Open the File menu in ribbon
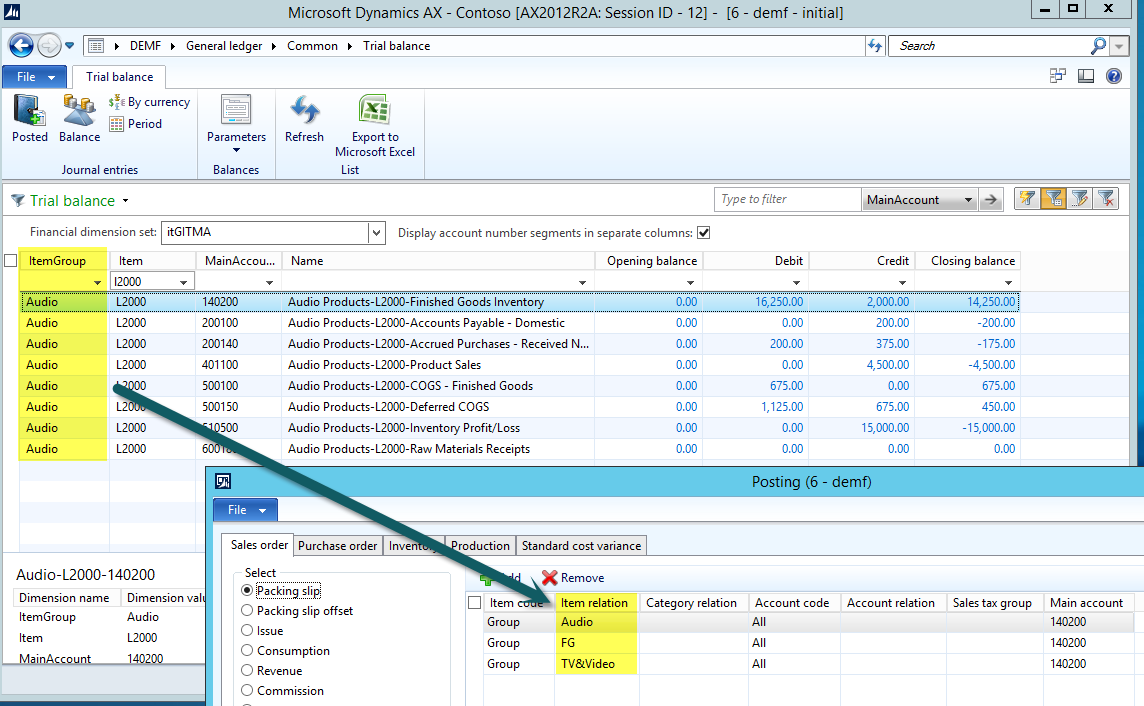Image resolution: width=1144 pixels, height=706 pixels. (34, 77)
